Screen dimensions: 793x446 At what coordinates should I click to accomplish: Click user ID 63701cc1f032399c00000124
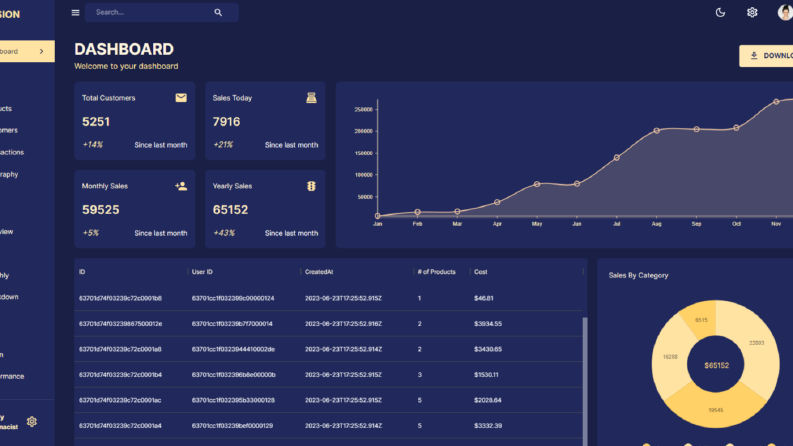click(233, 298)
